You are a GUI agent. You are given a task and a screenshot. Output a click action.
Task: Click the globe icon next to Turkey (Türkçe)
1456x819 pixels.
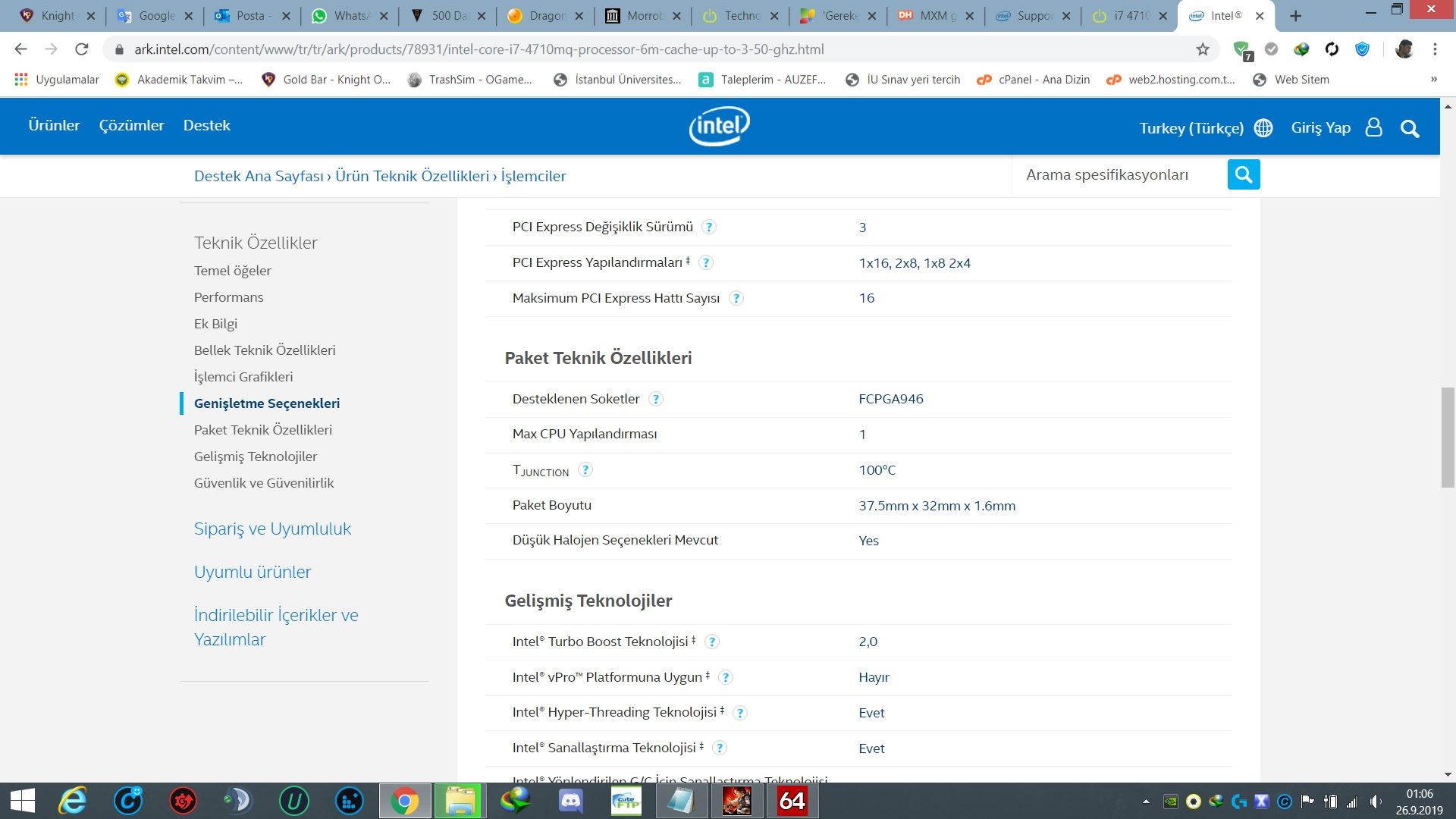coord(1263,127)
